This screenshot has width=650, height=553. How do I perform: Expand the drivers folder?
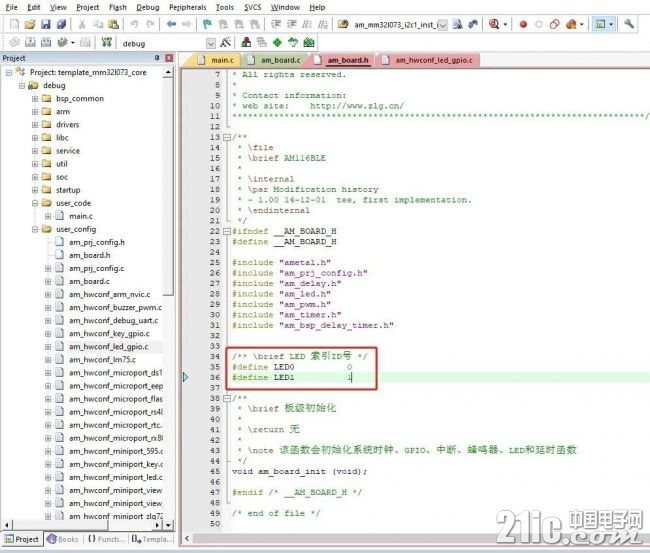click(35, 125)
